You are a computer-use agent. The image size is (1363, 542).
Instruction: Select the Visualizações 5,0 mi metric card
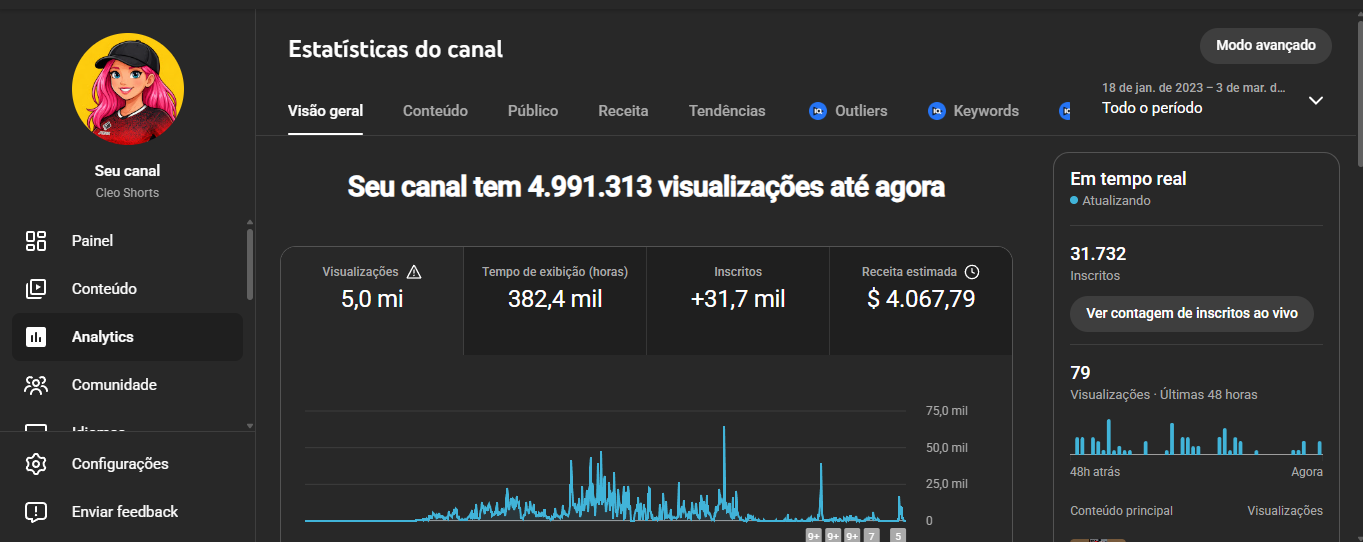pos(372,300)
